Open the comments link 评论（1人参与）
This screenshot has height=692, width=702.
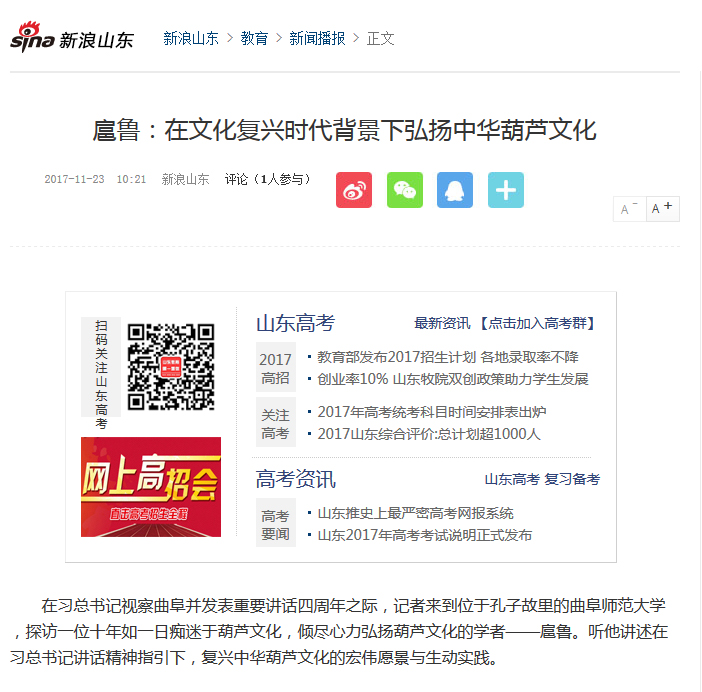267,179
